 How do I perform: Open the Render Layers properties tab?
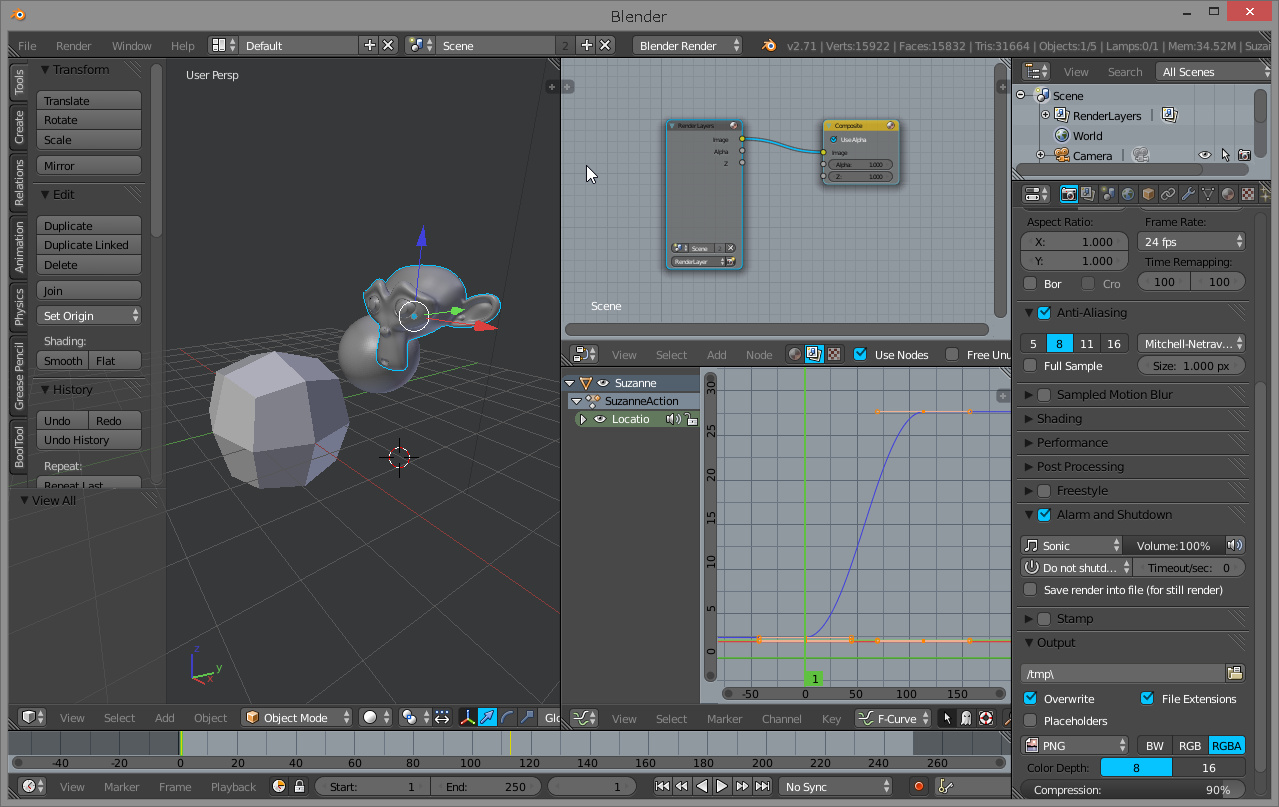tap(1088, 194)
